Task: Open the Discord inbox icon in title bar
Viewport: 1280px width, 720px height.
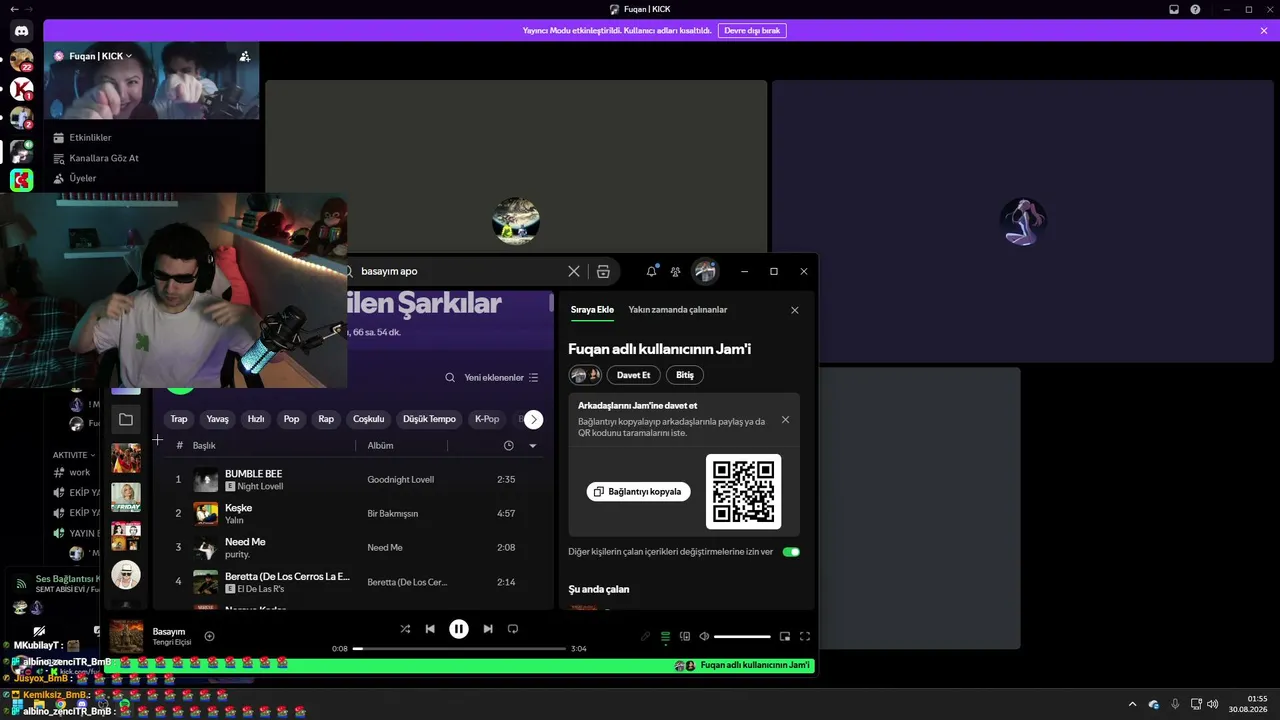Action: pos(1174,9)
